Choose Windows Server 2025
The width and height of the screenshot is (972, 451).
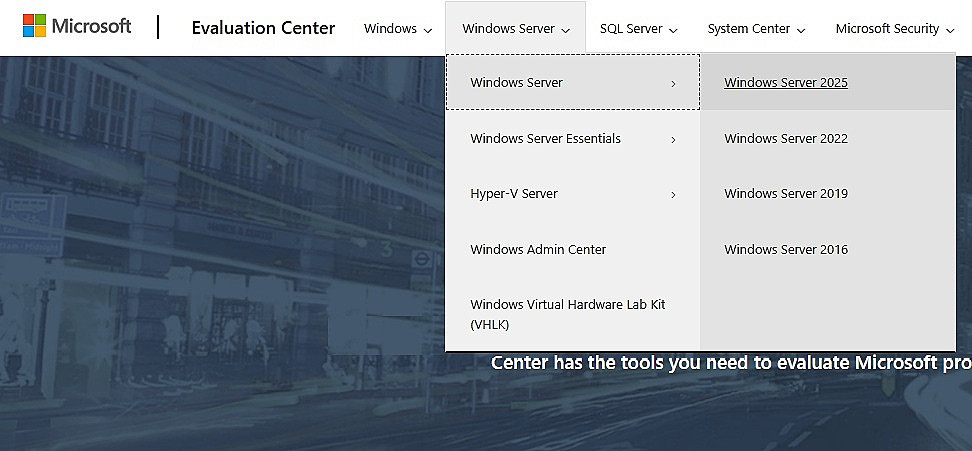pos(828,82)
